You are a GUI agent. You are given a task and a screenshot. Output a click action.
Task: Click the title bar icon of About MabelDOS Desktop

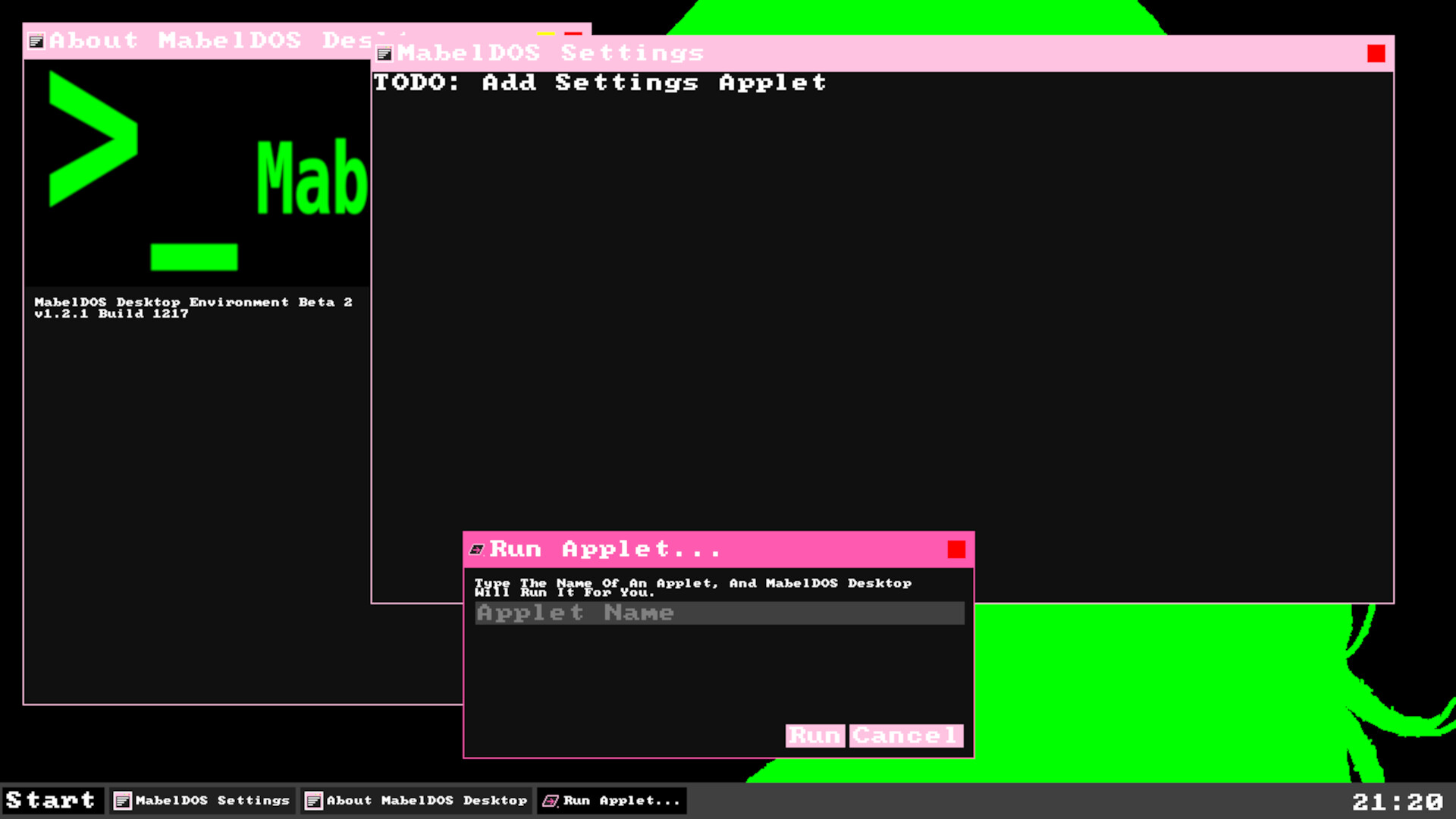click(x=37, y=41)
